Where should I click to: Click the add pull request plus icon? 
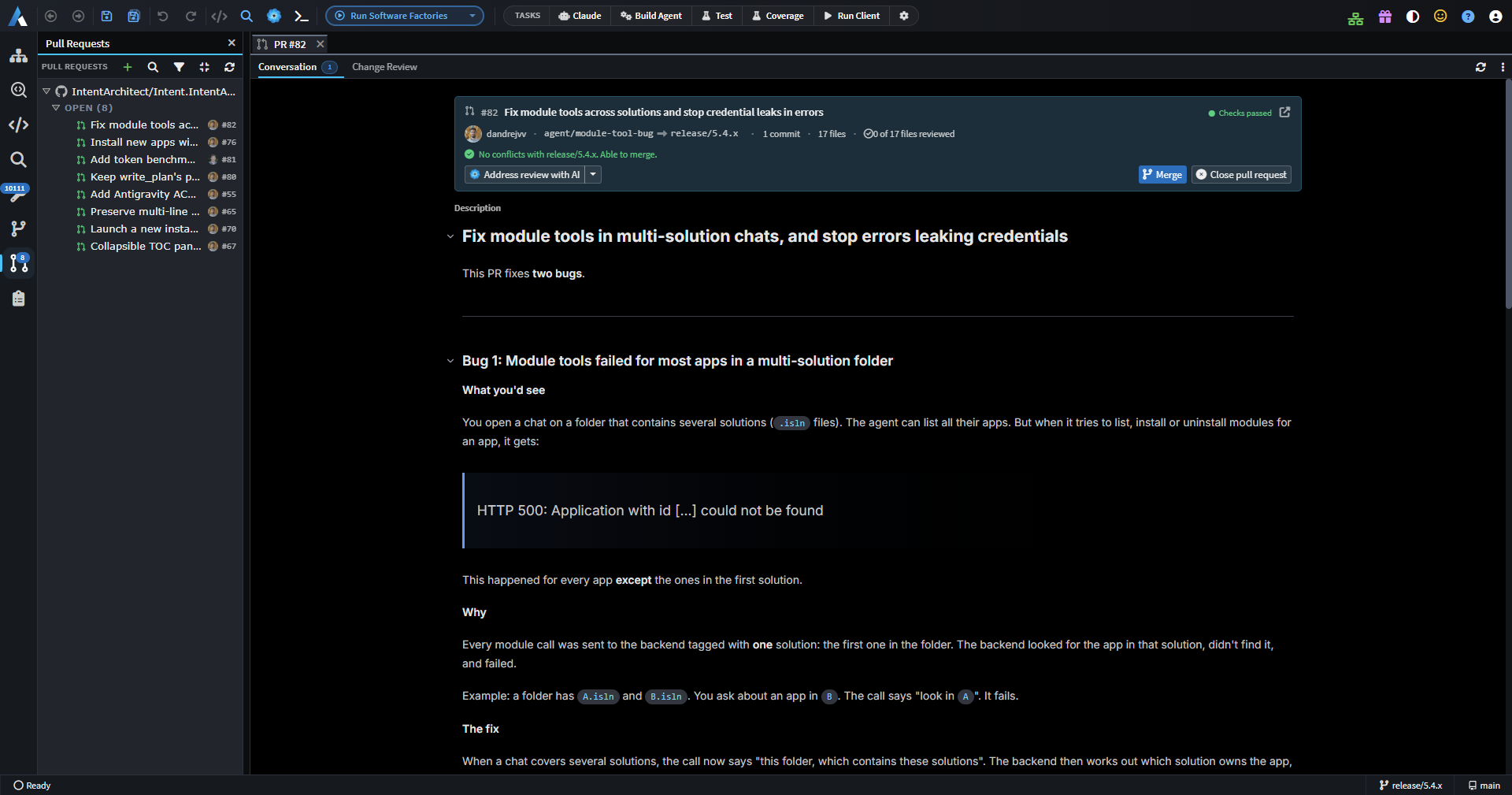point(128,67)
